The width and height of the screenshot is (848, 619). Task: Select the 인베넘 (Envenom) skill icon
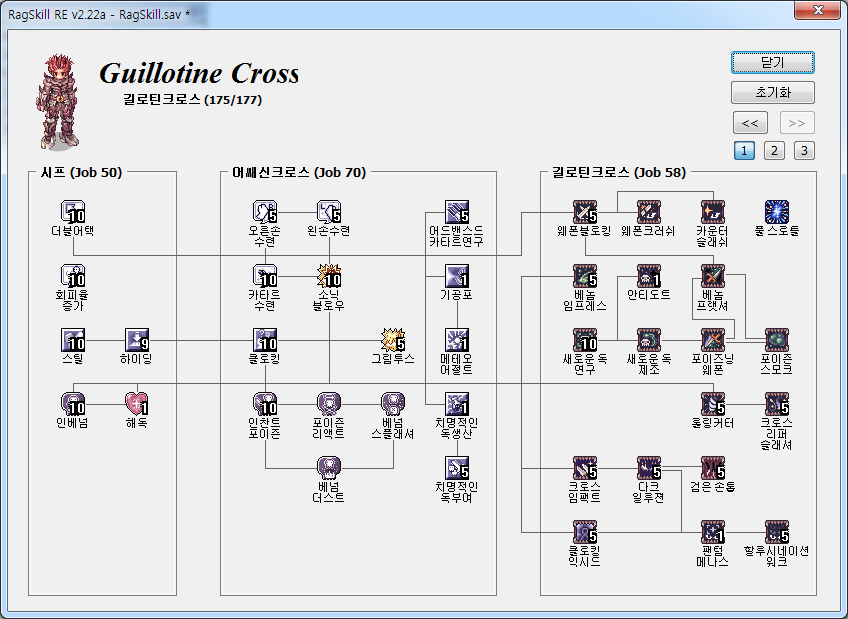click(73, 404)
